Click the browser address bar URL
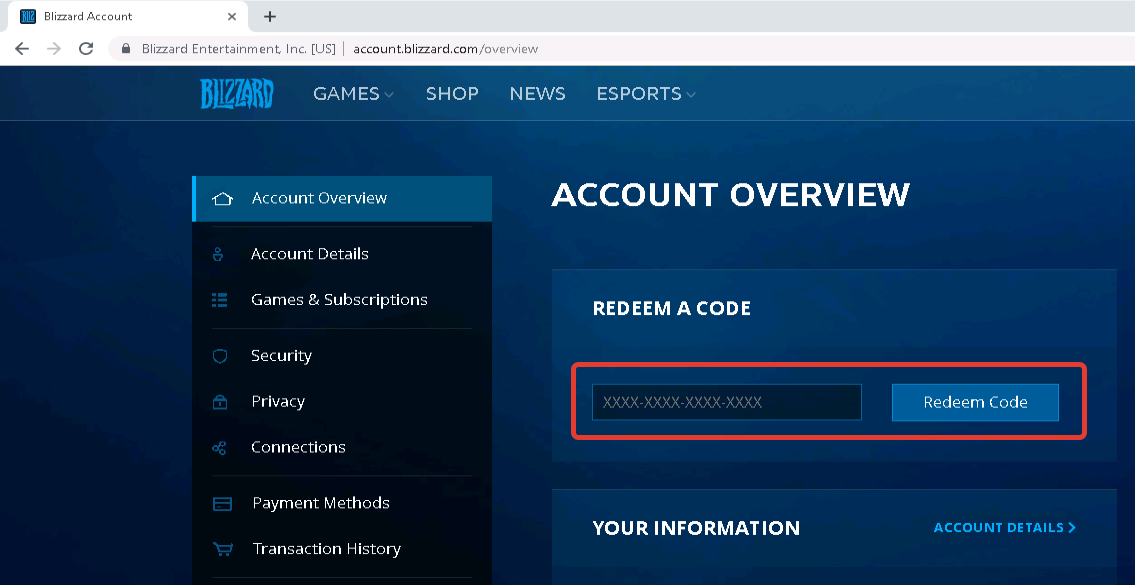 (x=445, y=48)
